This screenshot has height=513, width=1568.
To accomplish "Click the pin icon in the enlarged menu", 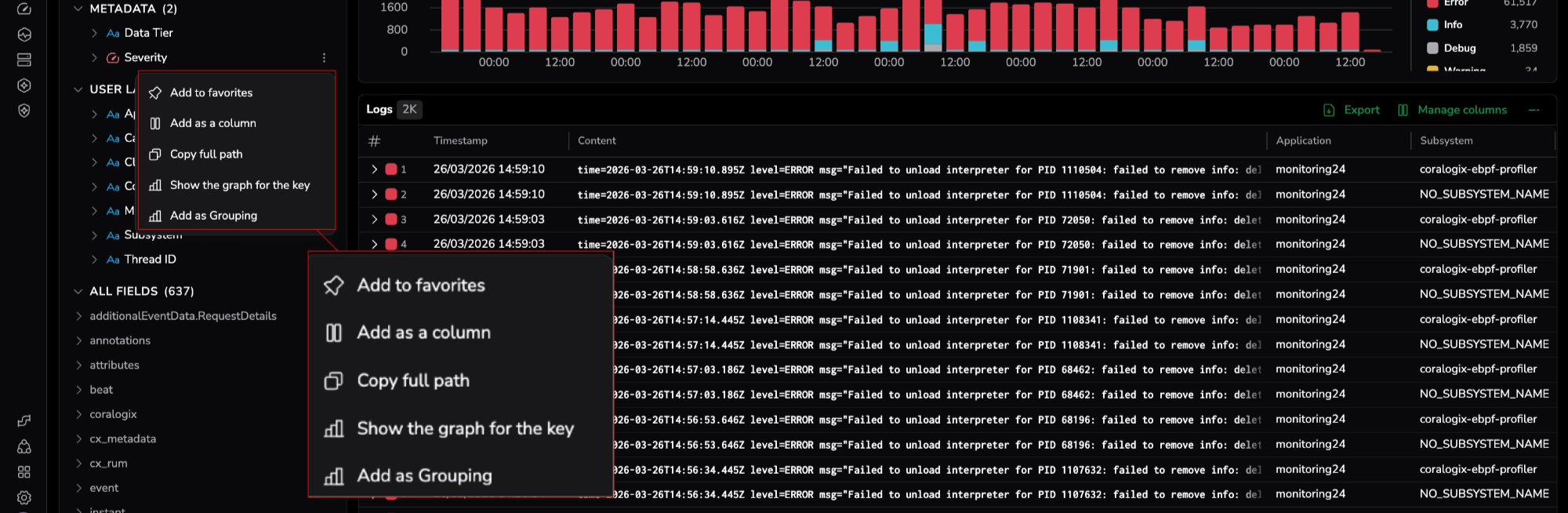I will (334, 286).
